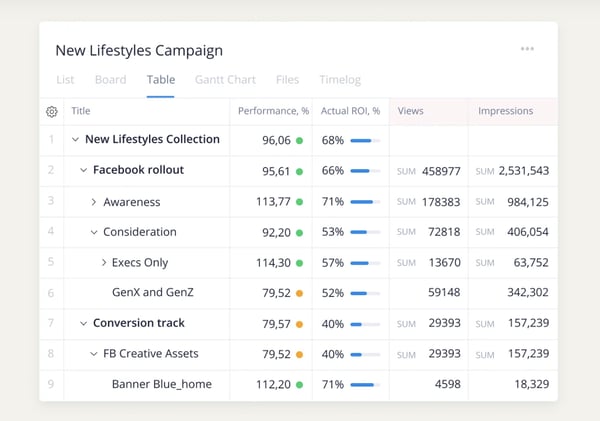The width and height of the screenshot is (600, 421).
Task: Open the table settings gear icon
Action: click(x=52, y=112)
